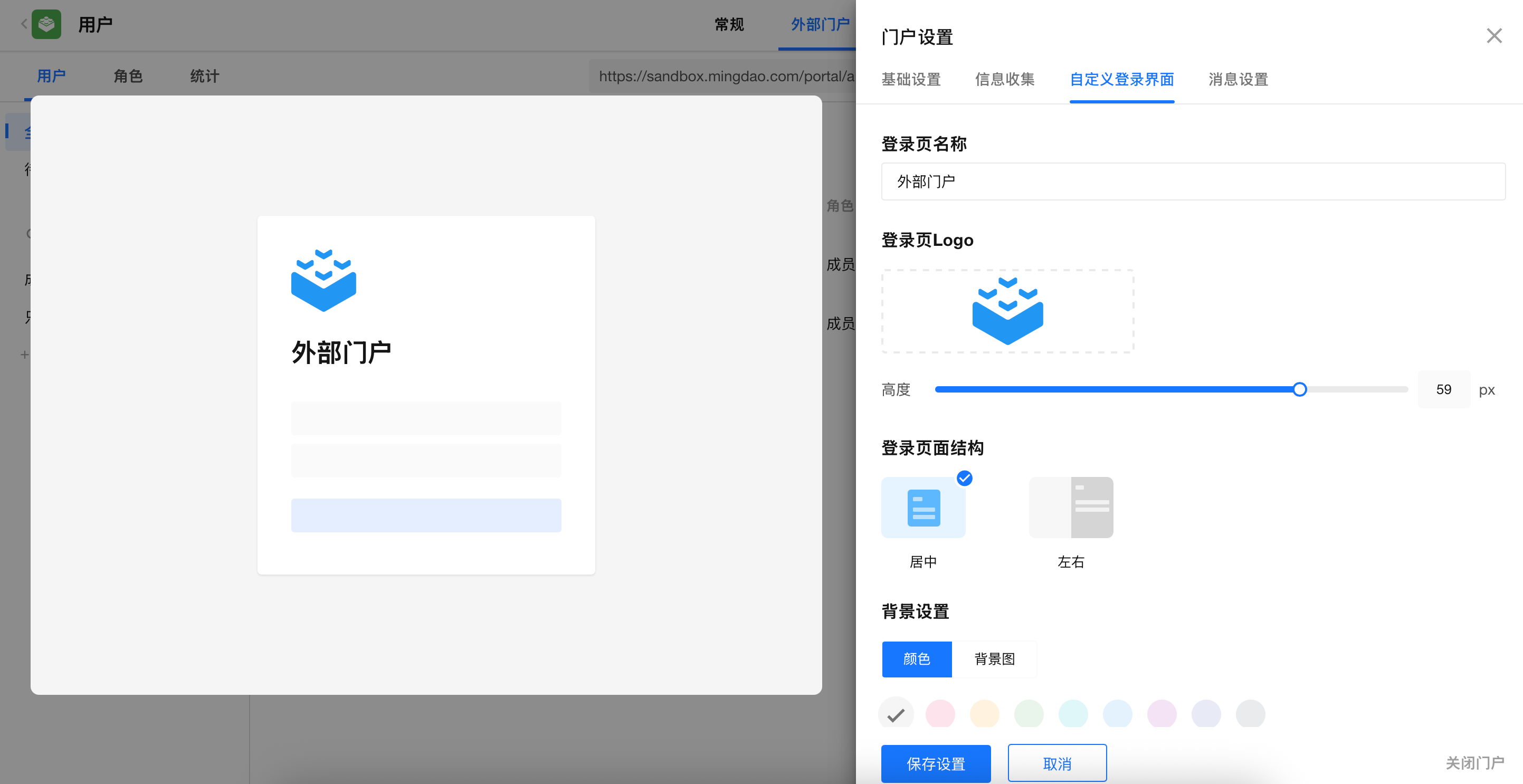Viewport: 1523px width, 784px height.
Task: Switch to the 消息设置 tab
Action: [x=1238, y=79]
